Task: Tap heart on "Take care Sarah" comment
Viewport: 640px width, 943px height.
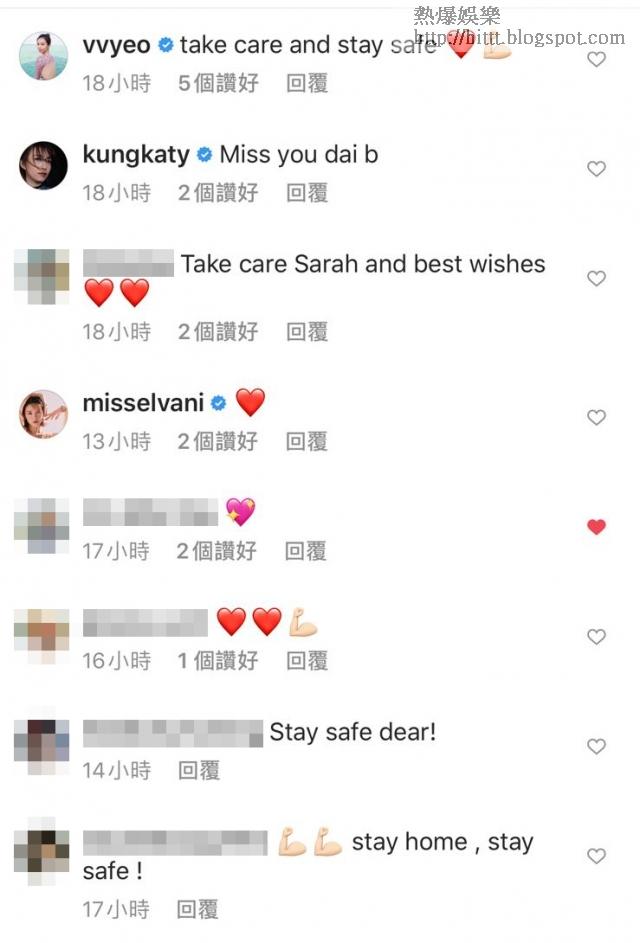Action: pos(596,278)
